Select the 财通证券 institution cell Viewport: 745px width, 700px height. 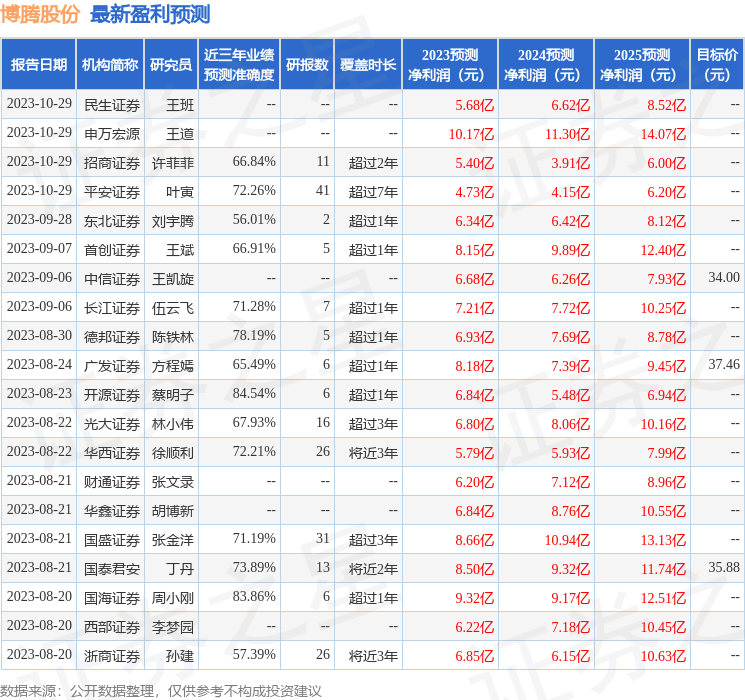point(112,482)
